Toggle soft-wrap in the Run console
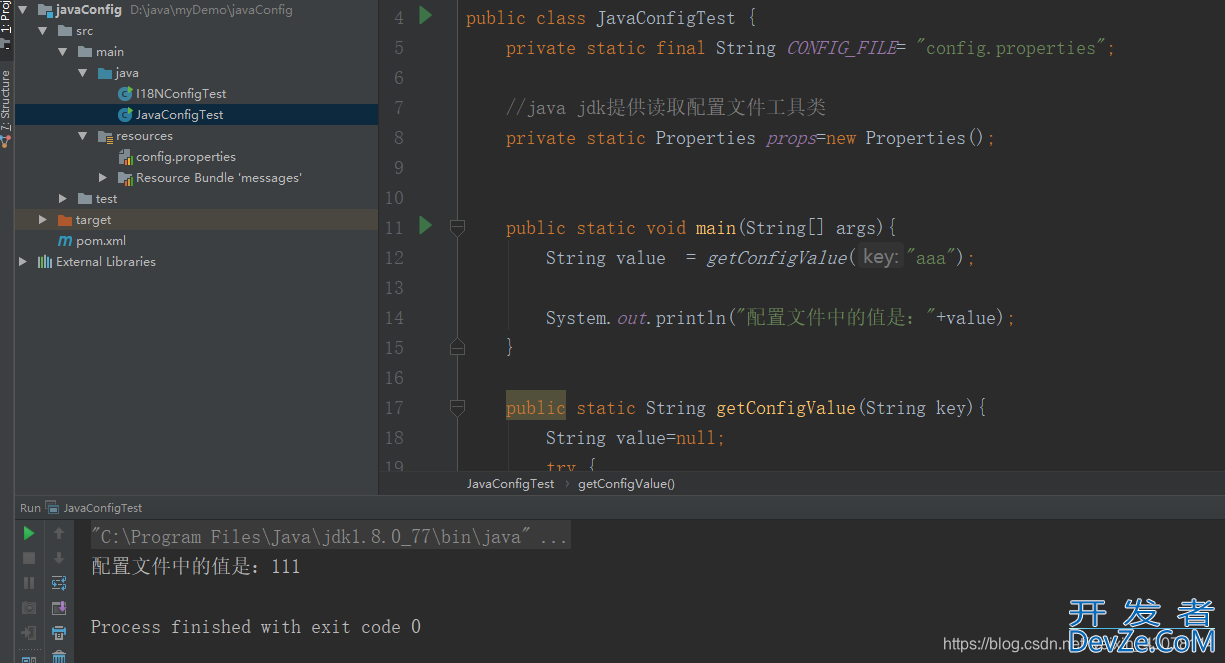Screen dimensions: 1225x663 pos(59,583)
